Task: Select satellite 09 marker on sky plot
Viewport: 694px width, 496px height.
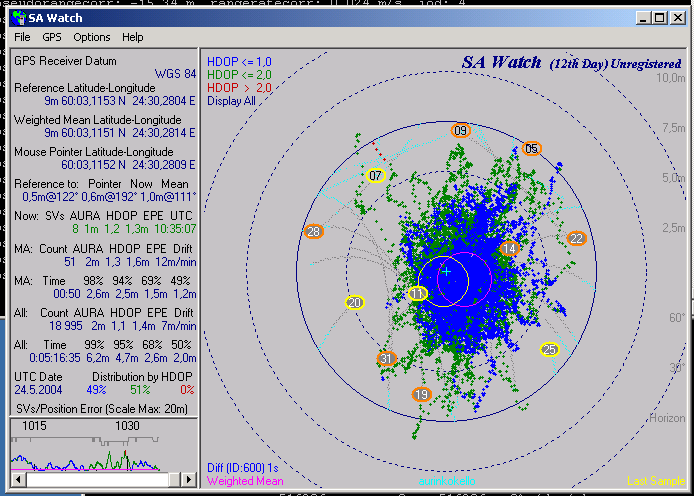Action: pyautogui.click(x=460, y=131)
